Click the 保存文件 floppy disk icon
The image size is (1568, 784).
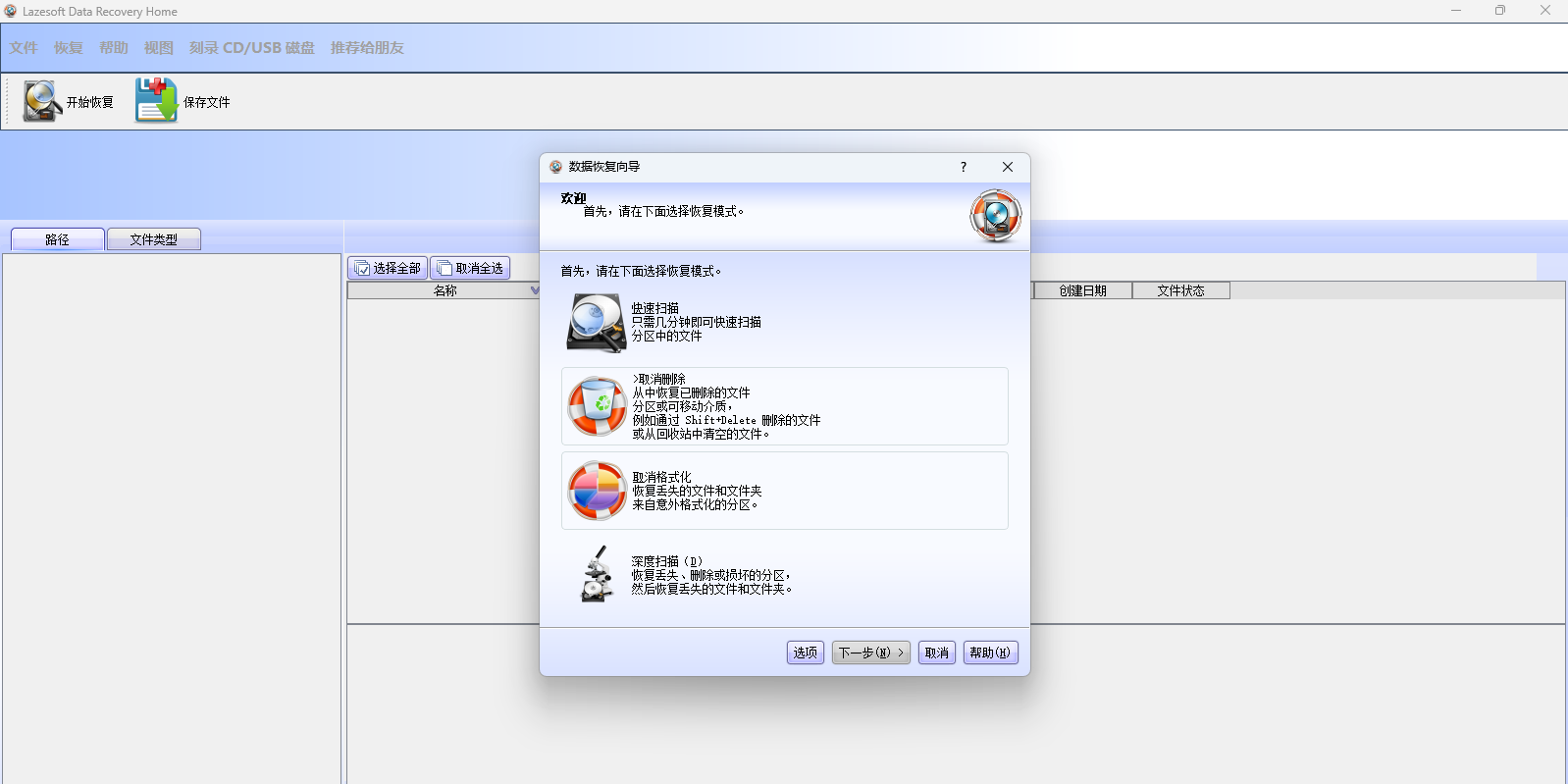(x=156, y=100)
